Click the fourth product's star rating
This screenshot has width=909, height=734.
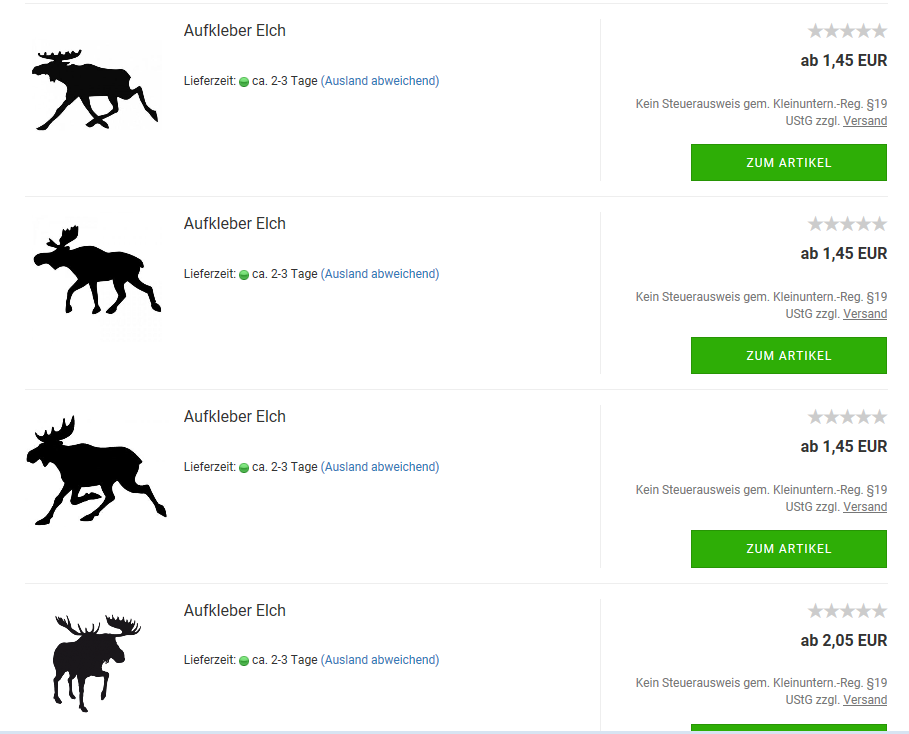[x=847, y=611]
